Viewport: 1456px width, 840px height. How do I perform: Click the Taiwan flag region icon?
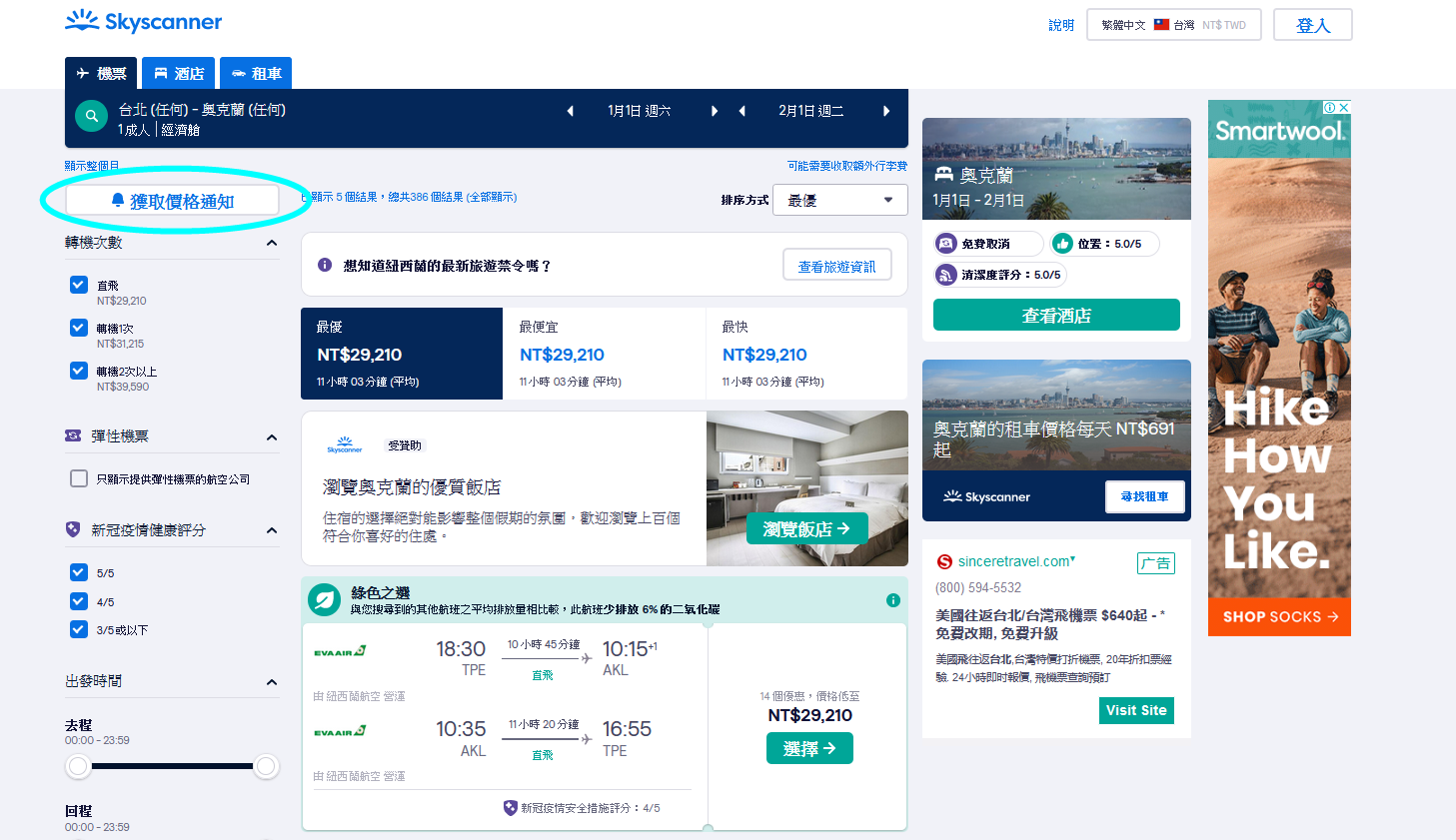1161,24
